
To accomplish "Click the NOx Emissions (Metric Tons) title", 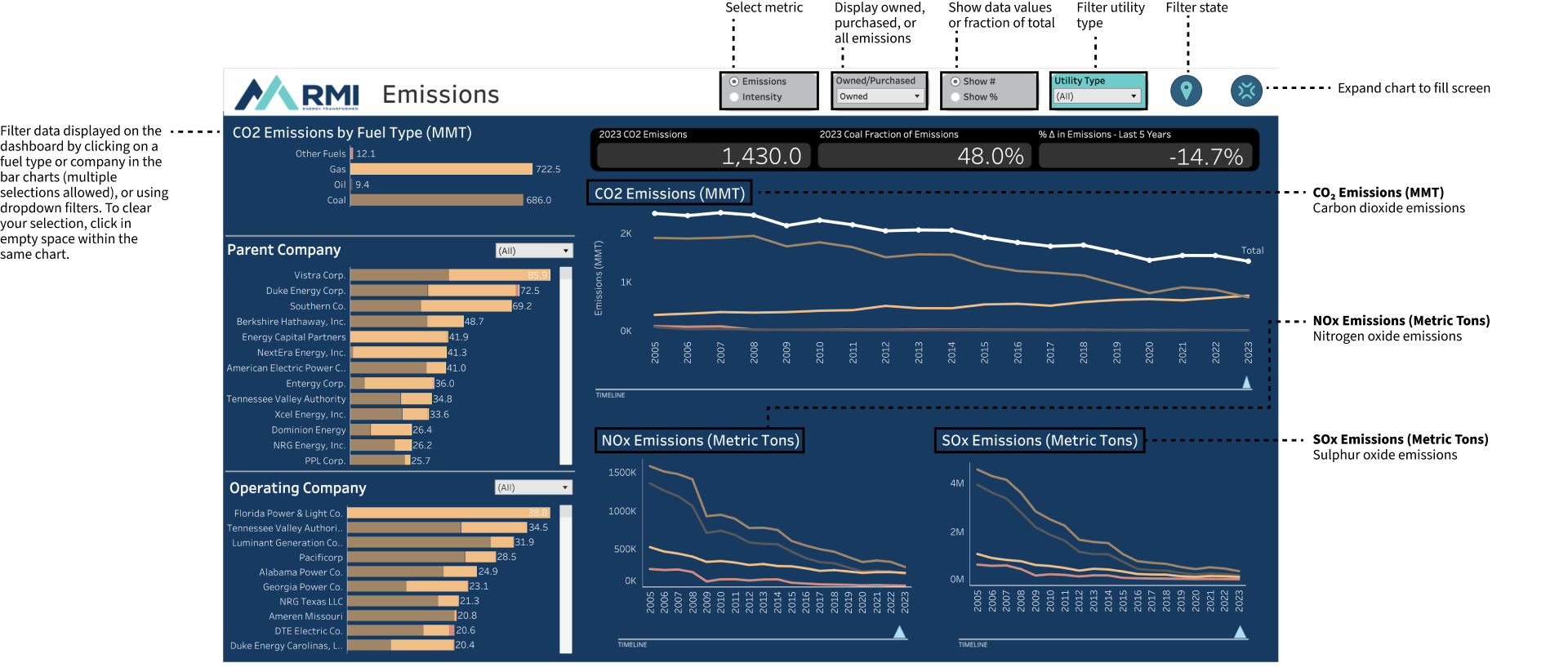I will [x=700, y=441].
